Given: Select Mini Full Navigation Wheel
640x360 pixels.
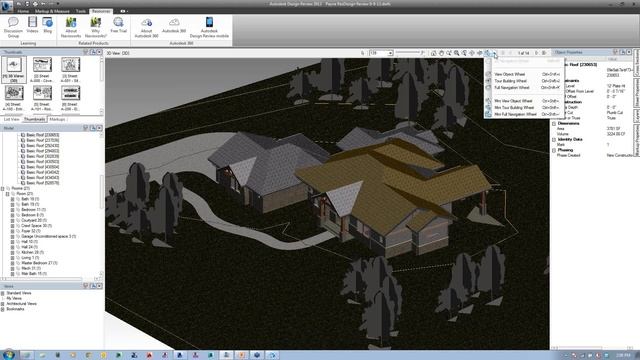Looking at the screenshot, I should click(x=524, y=114).
